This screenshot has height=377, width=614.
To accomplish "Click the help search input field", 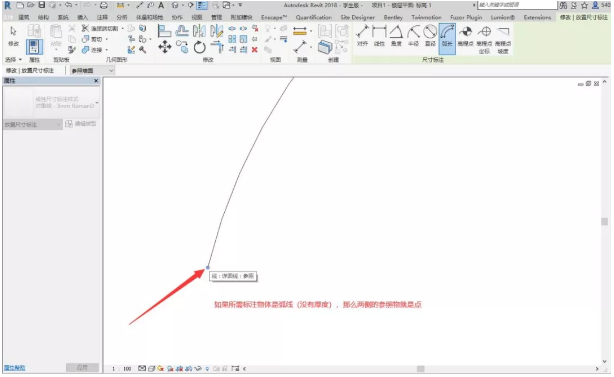I will [517, 5].
